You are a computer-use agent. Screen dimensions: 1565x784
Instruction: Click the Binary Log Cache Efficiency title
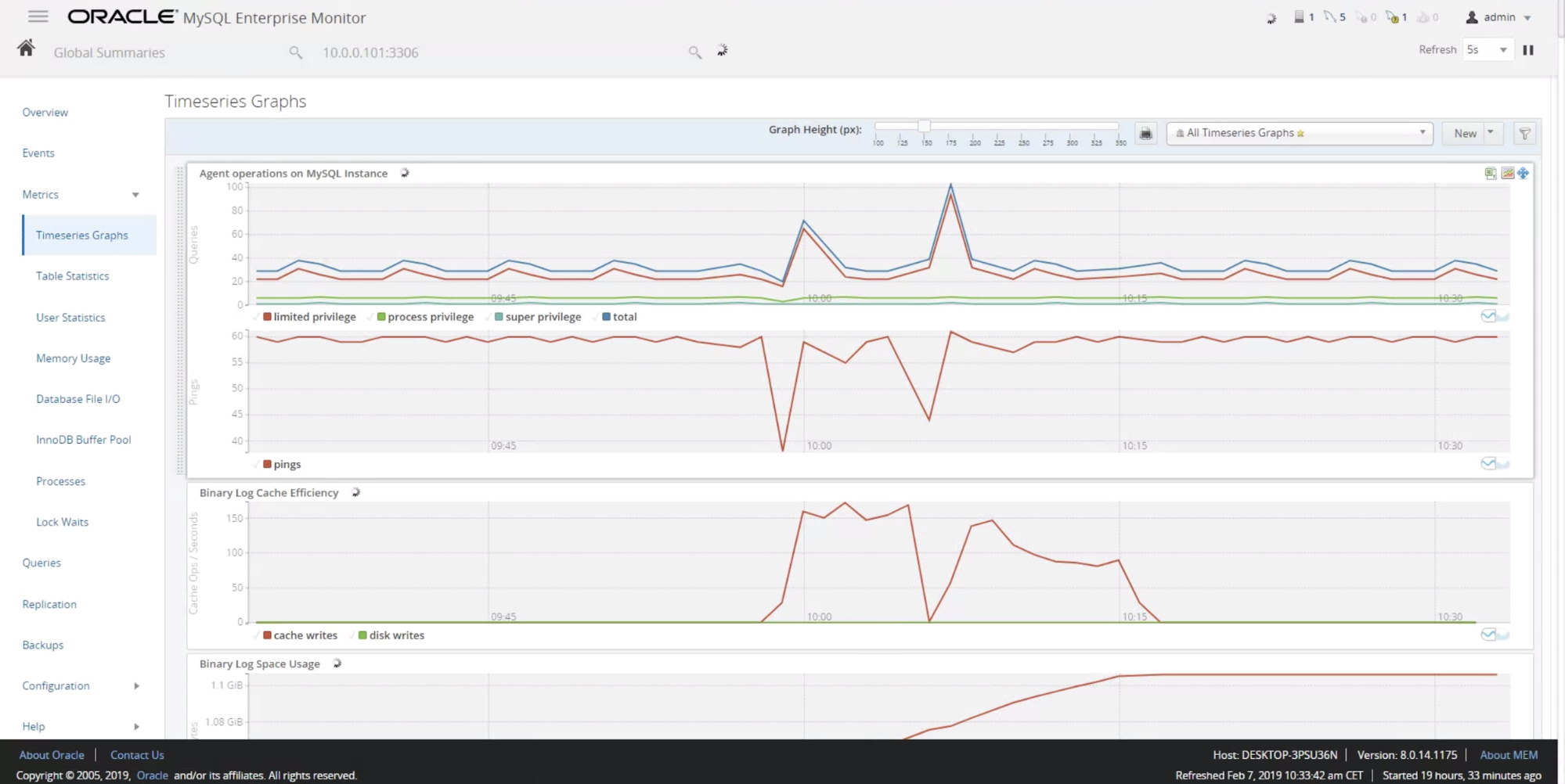(x=269, y=493)
